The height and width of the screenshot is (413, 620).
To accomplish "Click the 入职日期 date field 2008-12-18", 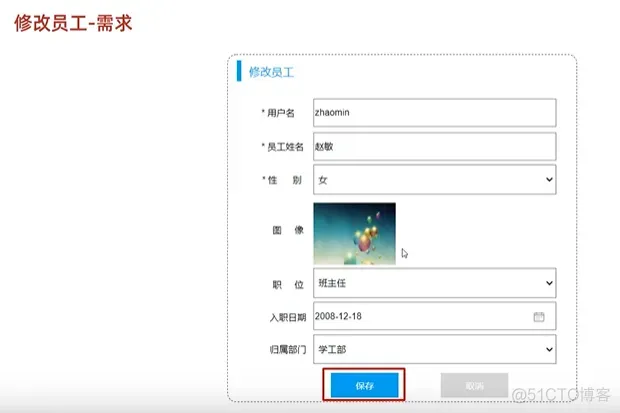I will pos(435,316).
